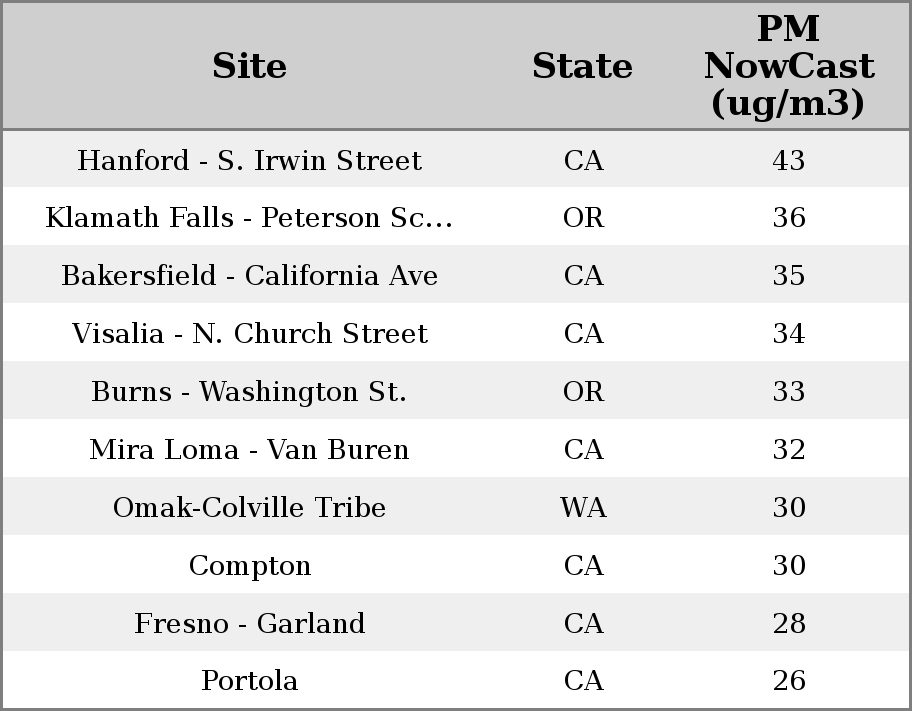Click the PM NowCast column header

tap(788, 66)
